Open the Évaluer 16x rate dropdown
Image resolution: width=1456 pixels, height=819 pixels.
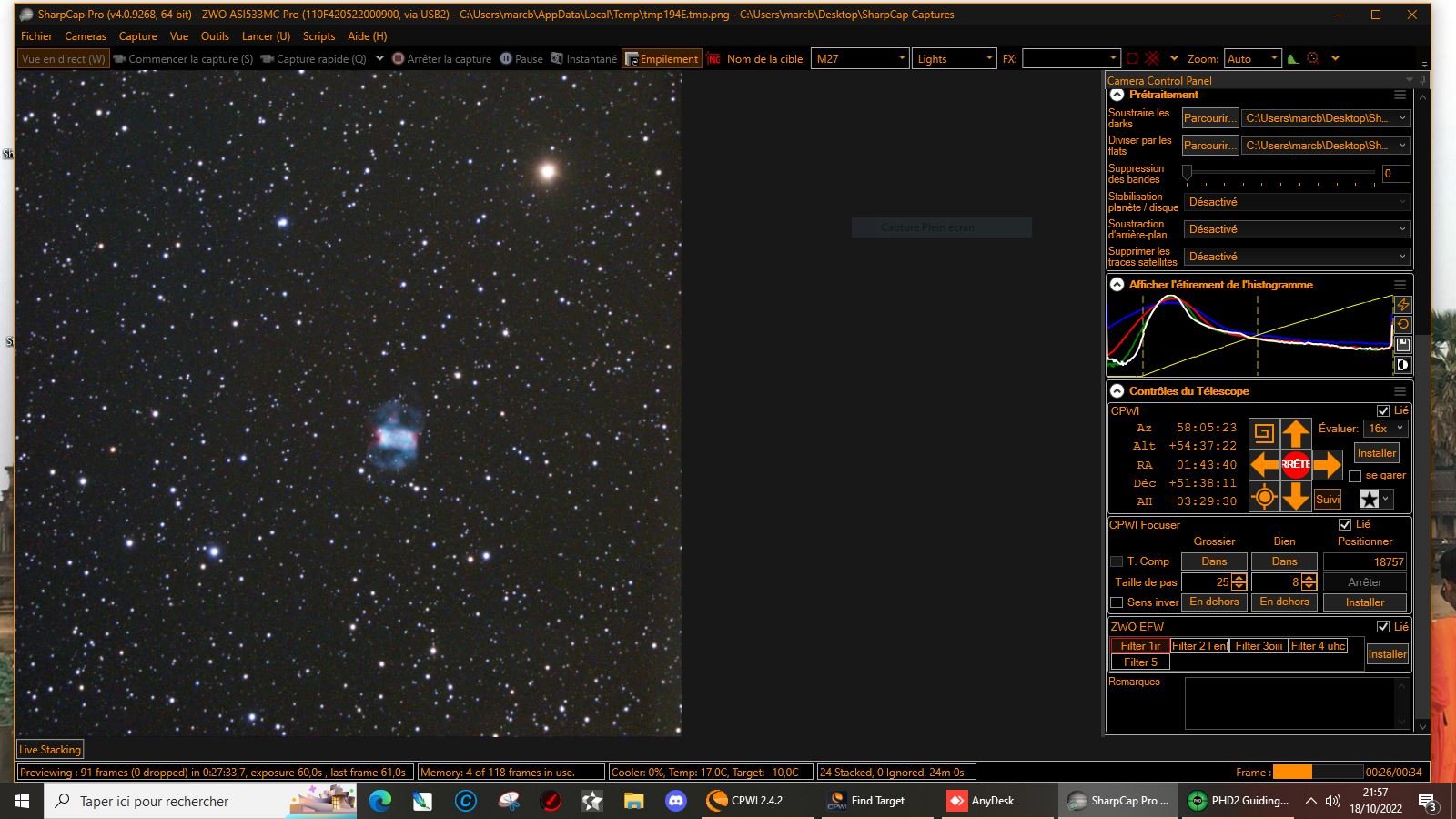[1386, 429]
